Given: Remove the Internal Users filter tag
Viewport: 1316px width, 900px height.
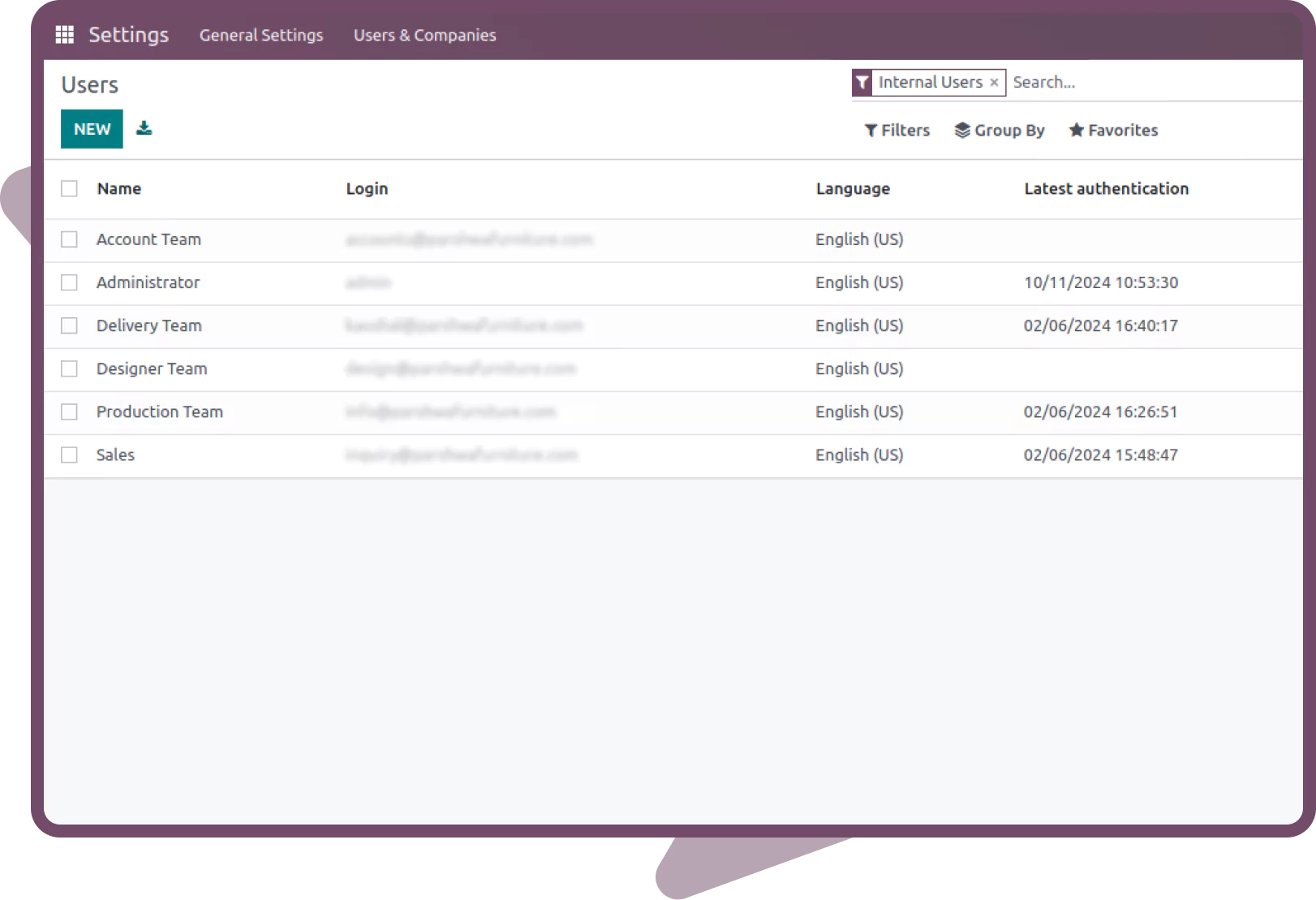Looking at the screenshot, I should [x=994, y=83].
